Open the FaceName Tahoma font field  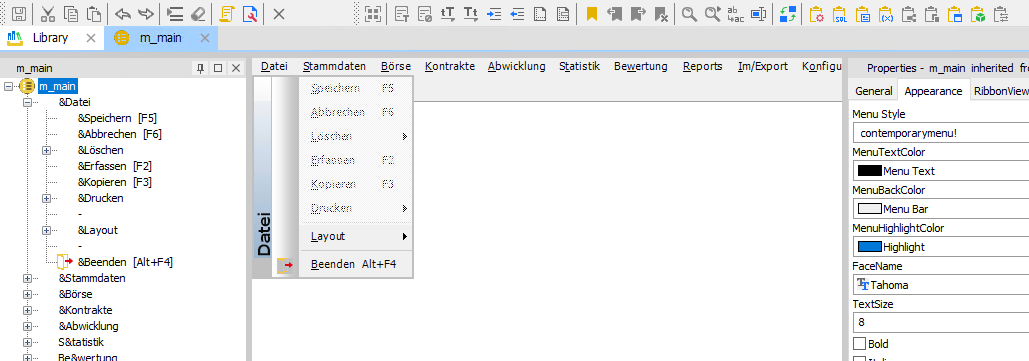[941, 285]
